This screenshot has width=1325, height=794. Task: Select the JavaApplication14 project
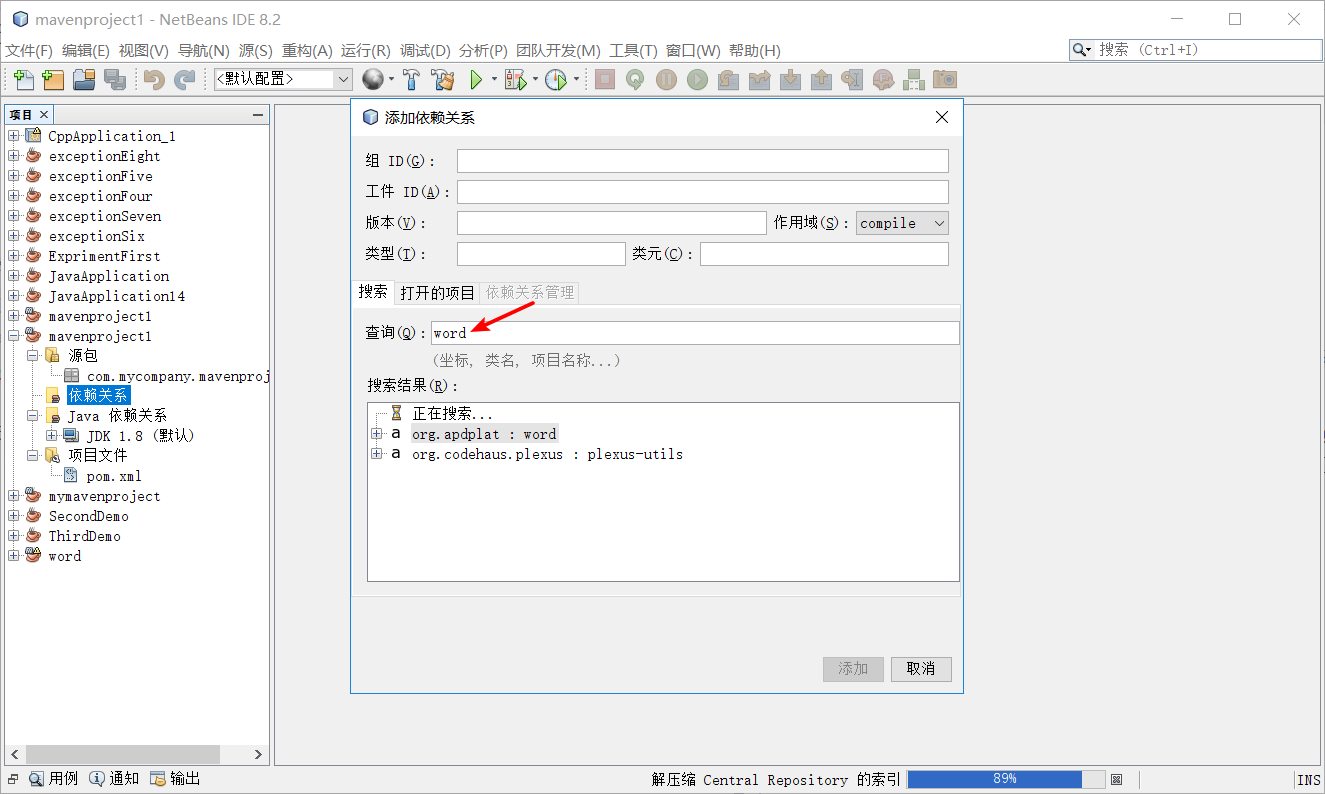pyautogui.click(x=117, y=296)
